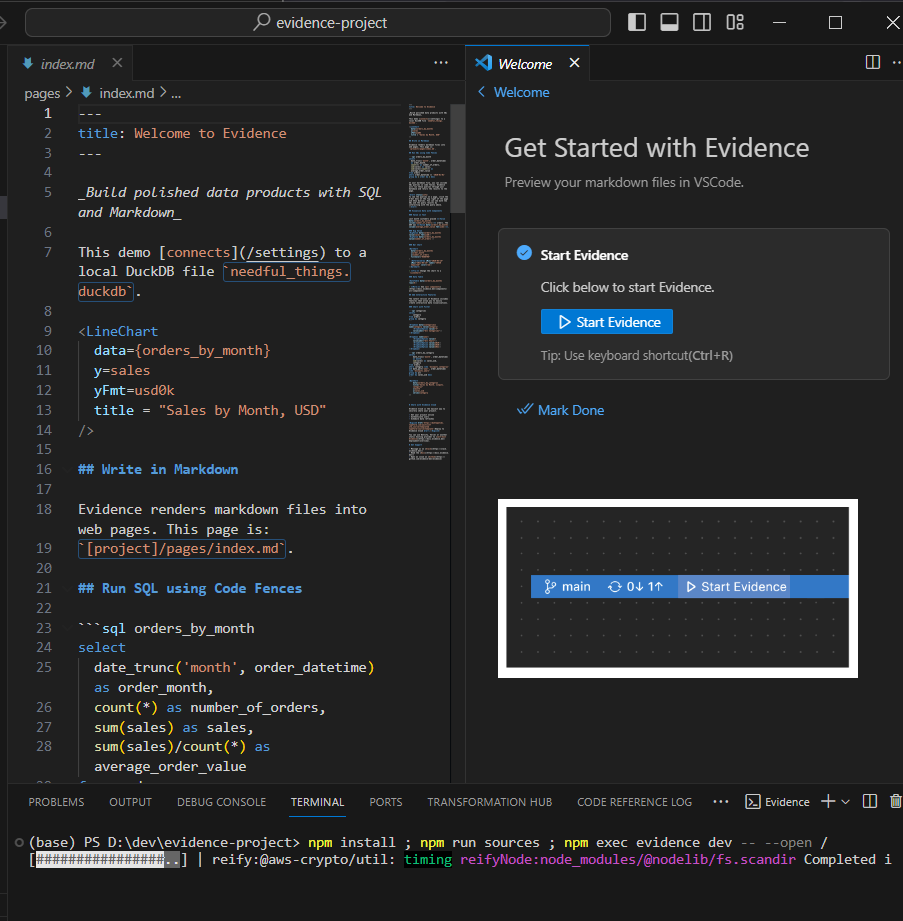Expand the breadcrumb ellipsis symbol
The height and width of the screenshot is (921, 903).
[176, 93]
